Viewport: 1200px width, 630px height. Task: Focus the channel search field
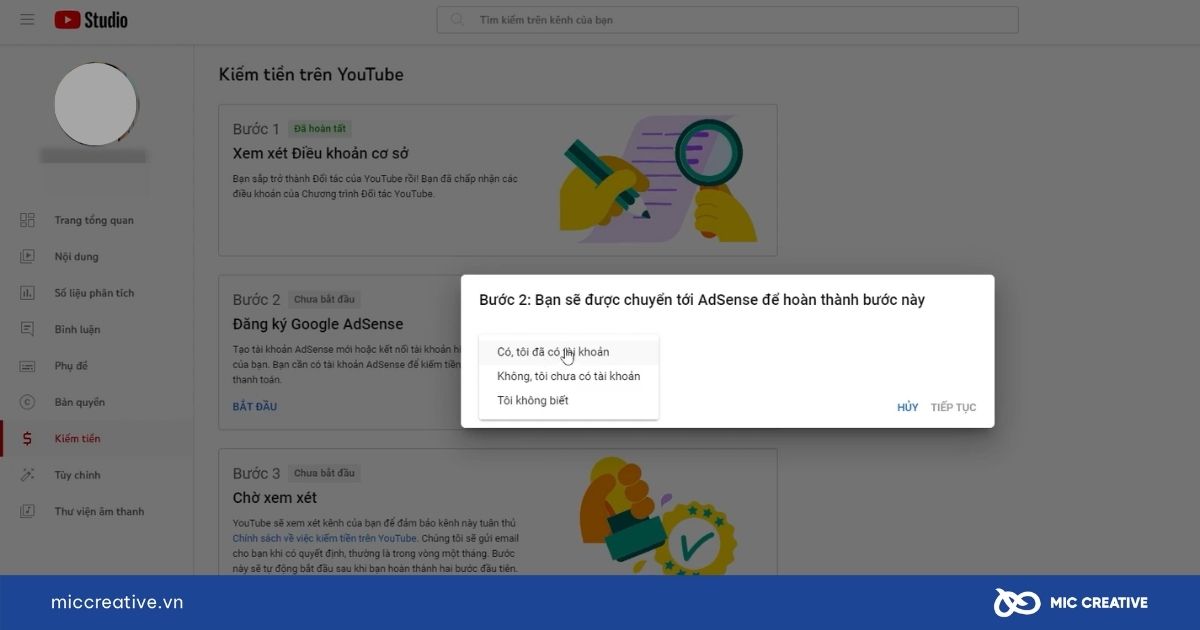coord(727,20)
